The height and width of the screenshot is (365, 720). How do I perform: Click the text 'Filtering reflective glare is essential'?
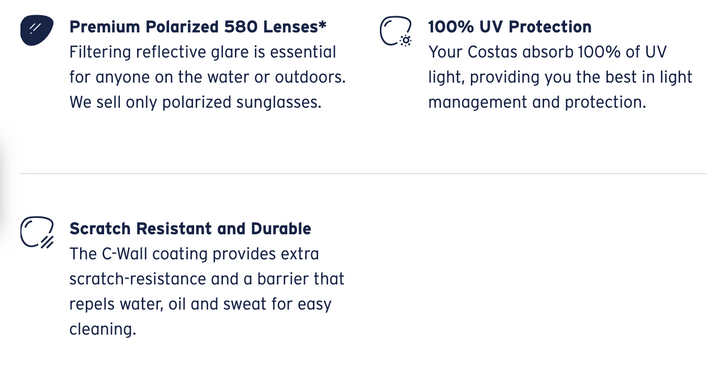[x=203, y=52]
